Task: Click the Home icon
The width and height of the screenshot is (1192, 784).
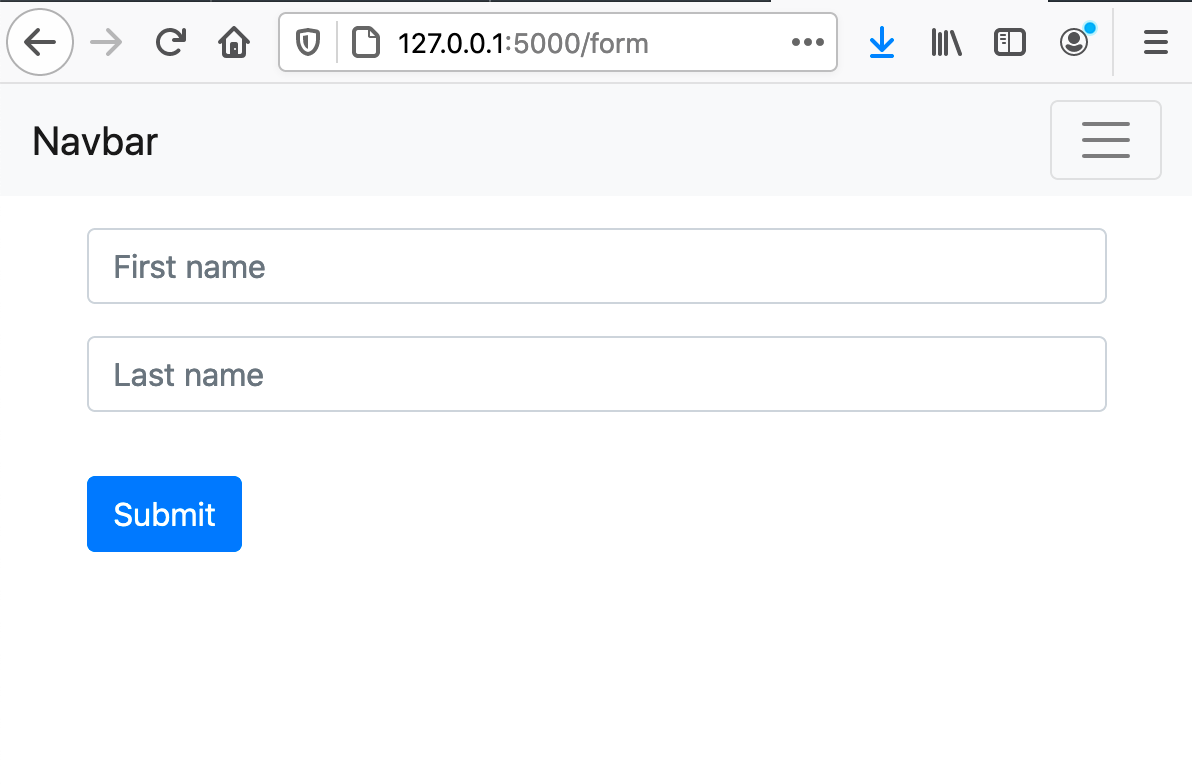Action: coord(234,42)
